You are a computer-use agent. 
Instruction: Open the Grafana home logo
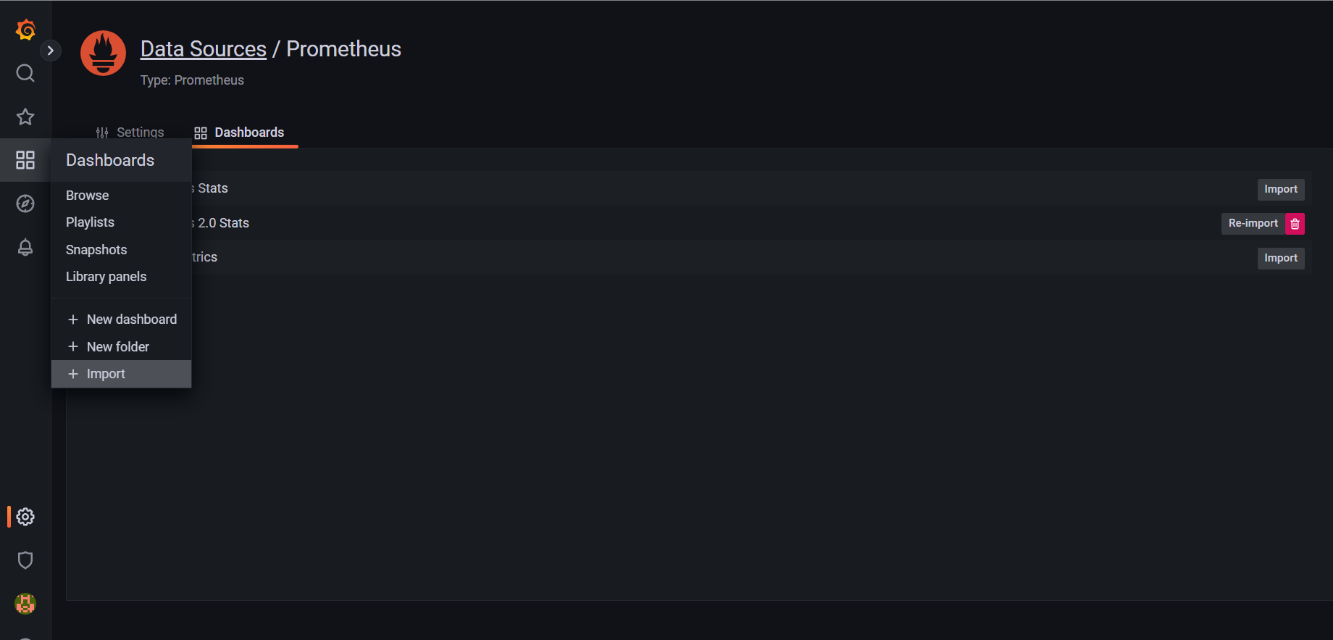25,29
